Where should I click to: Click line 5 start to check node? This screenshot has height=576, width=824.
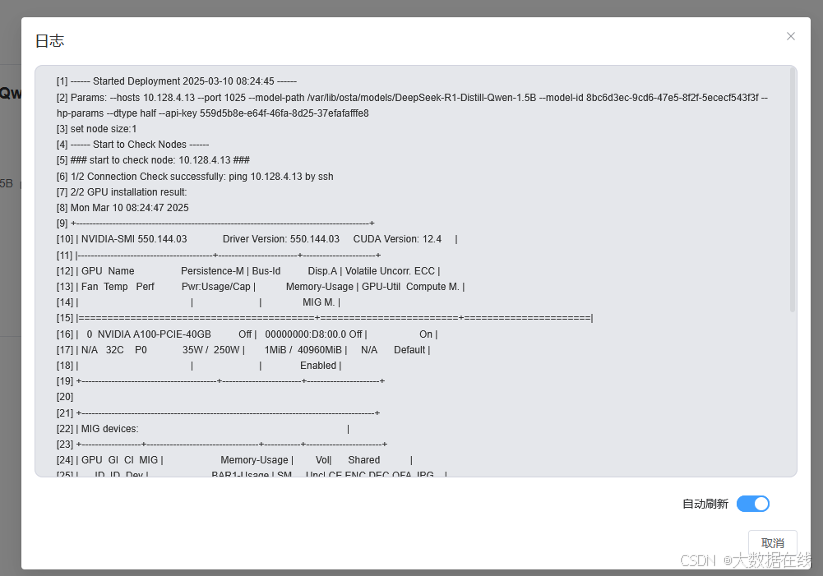pos(153,160)
